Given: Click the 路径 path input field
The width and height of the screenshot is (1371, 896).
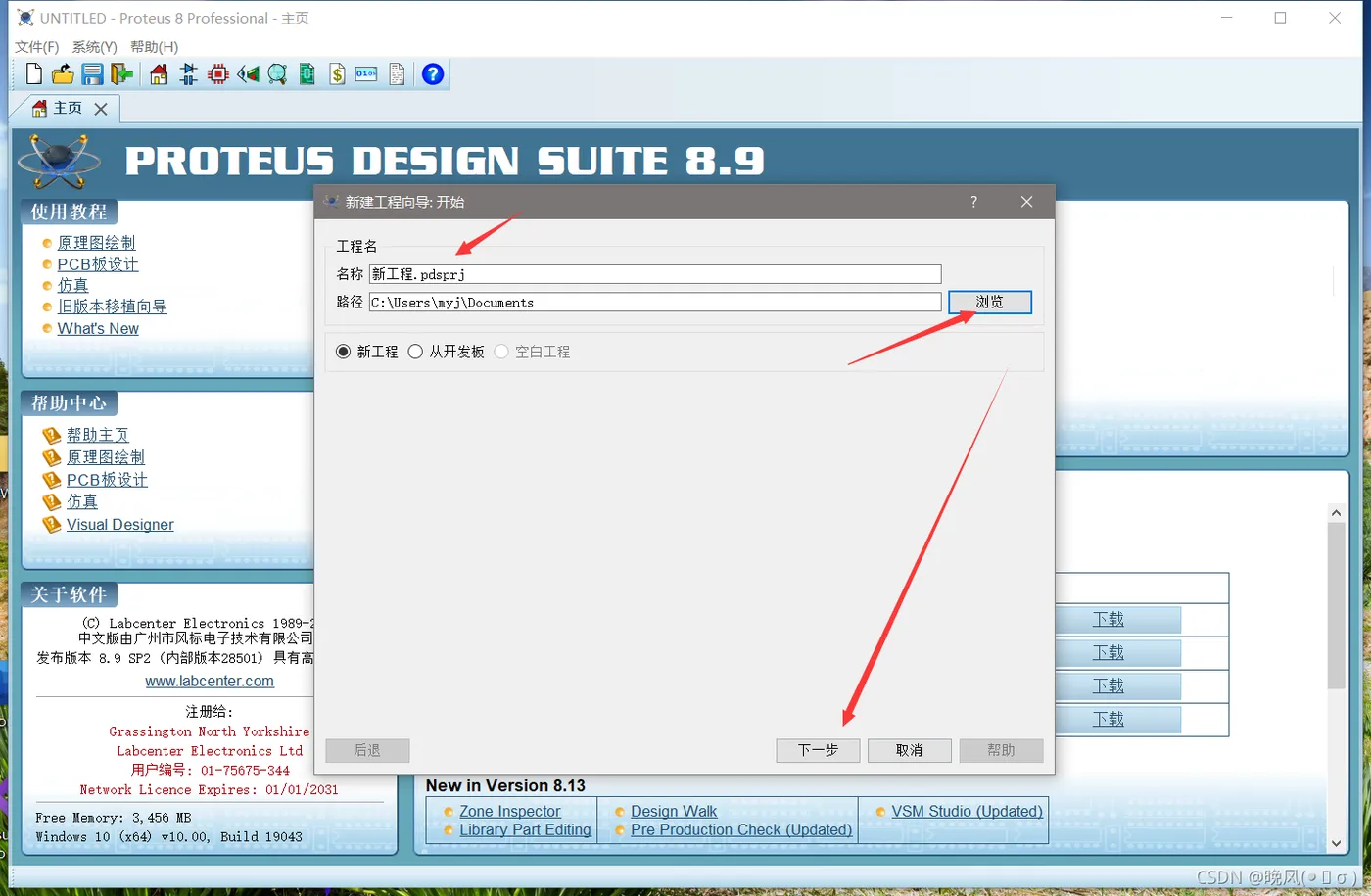Looking at the screenshot, I should (655, 303).
